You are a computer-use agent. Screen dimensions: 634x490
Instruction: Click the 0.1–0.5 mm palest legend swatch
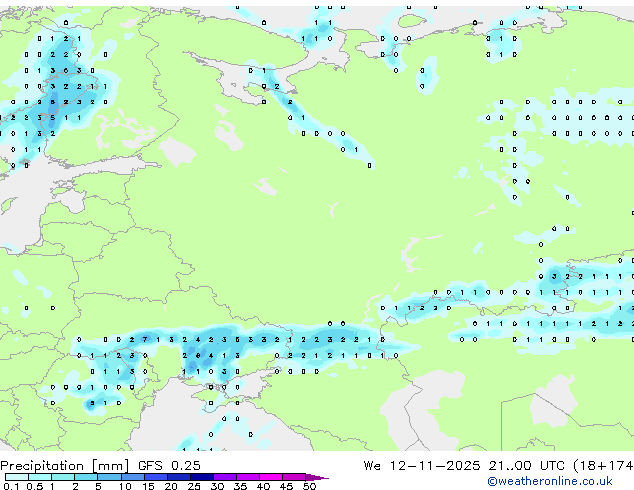17,477
